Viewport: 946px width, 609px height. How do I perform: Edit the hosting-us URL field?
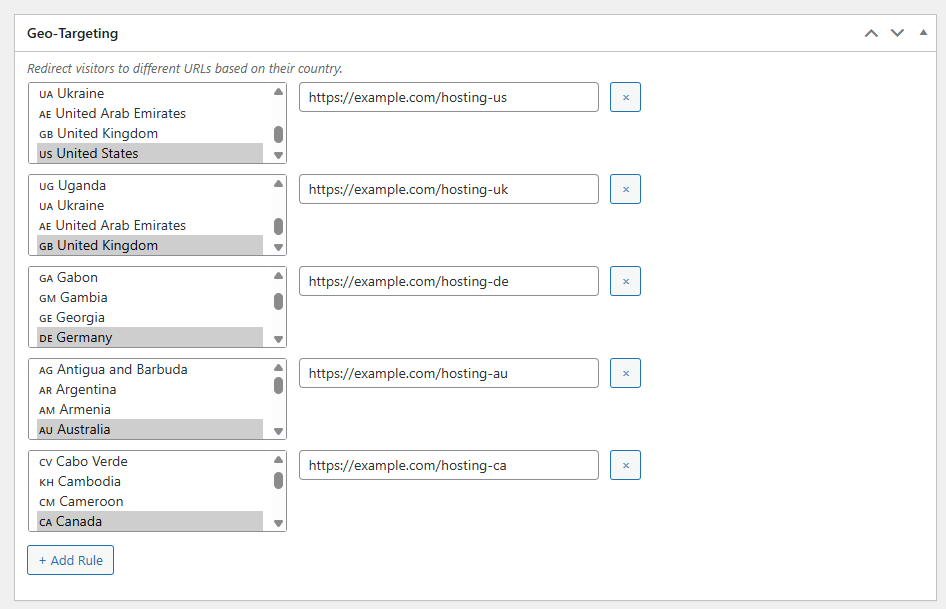[x=448, y=97]
